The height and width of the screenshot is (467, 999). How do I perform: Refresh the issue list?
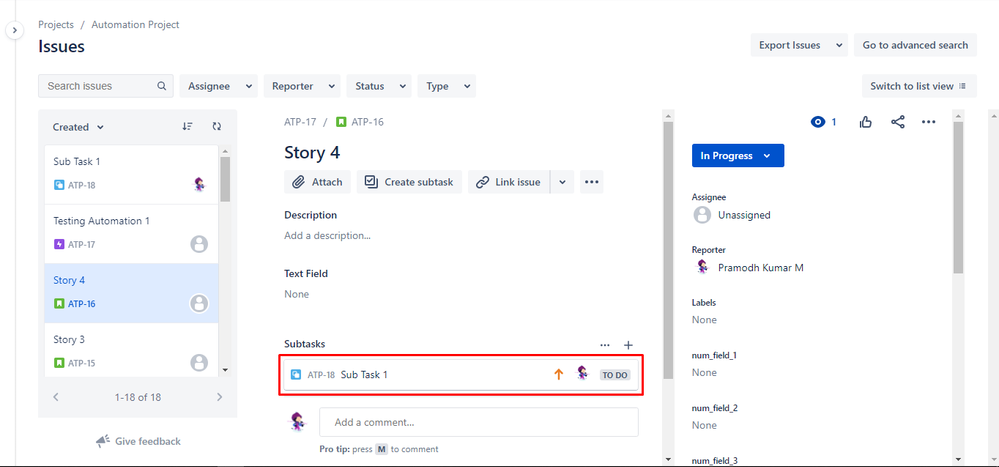(x=217, y=127)
